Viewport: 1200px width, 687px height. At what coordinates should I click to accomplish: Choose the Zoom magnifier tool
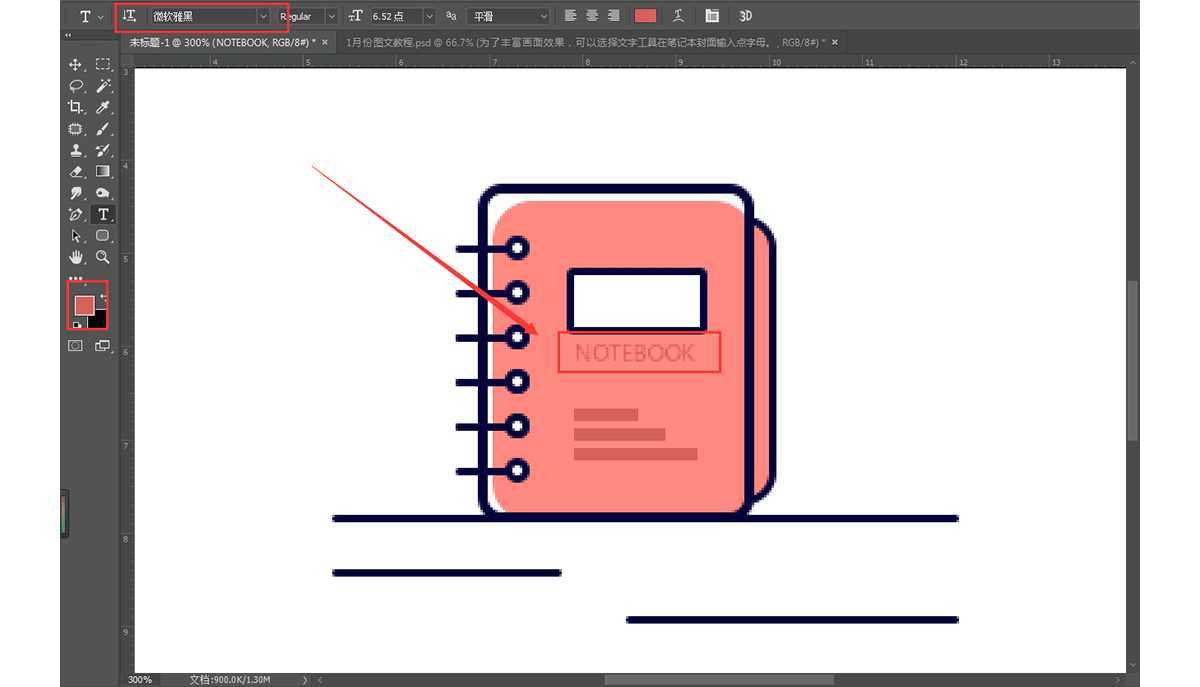(102, 257)
